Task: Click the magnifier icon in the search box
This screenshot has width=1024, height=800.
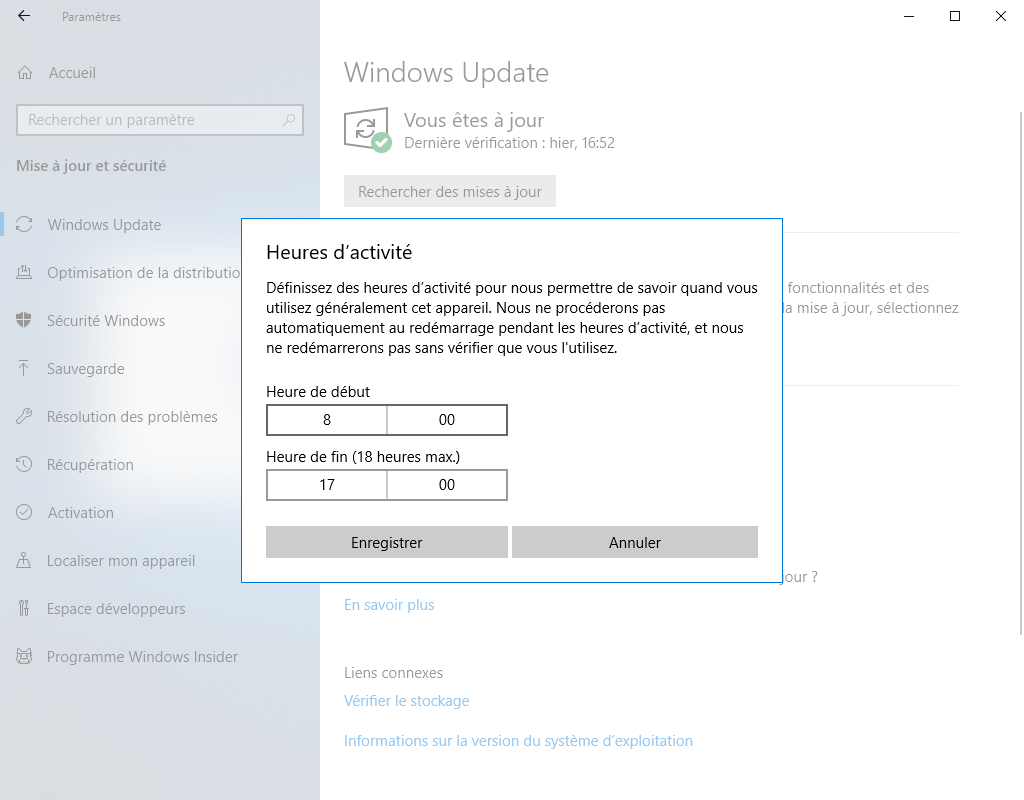Action: tap(289, 120)
